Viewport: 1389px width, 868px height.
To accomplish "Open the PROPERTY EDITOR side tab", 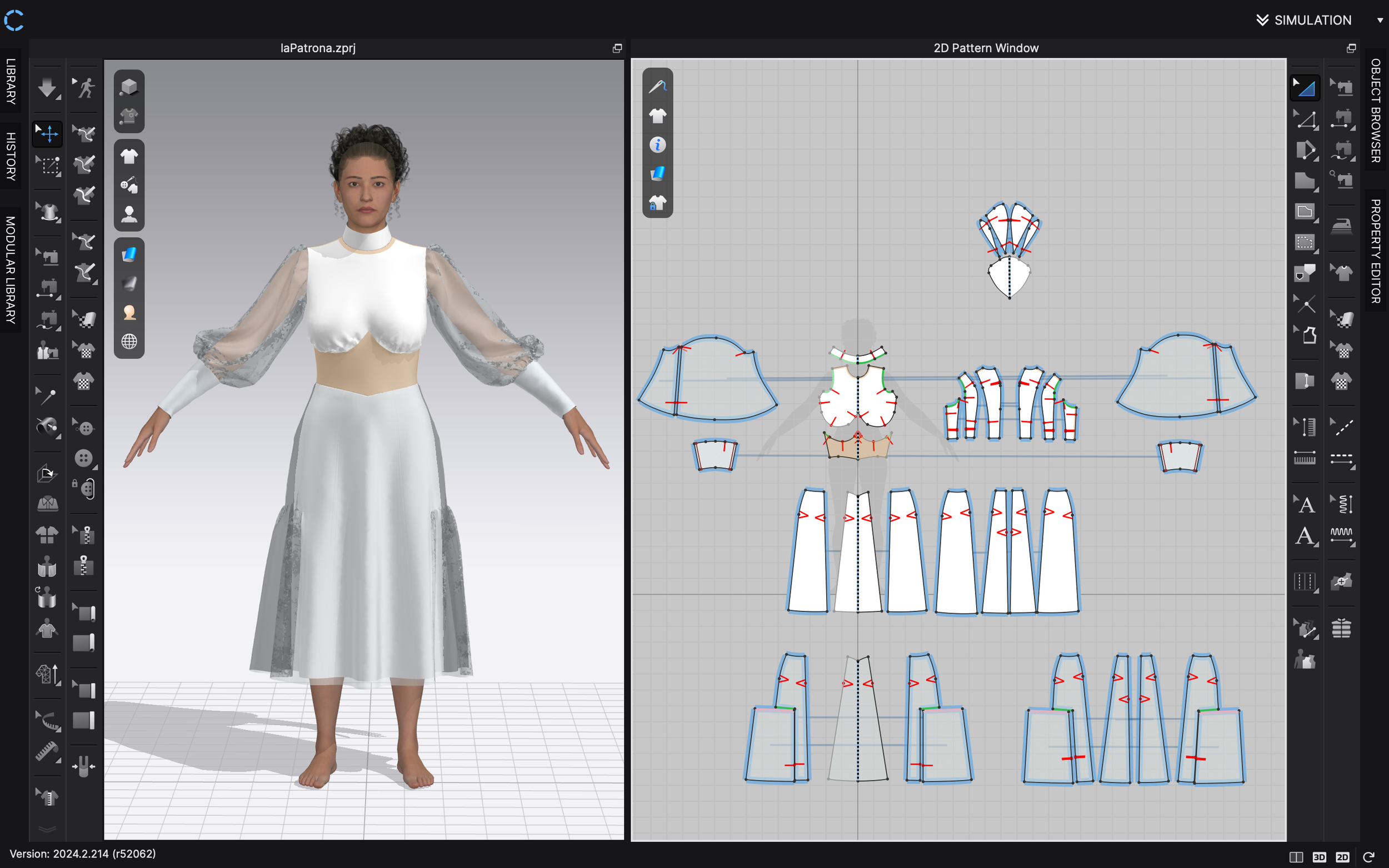I will (x=1376, y=251).
